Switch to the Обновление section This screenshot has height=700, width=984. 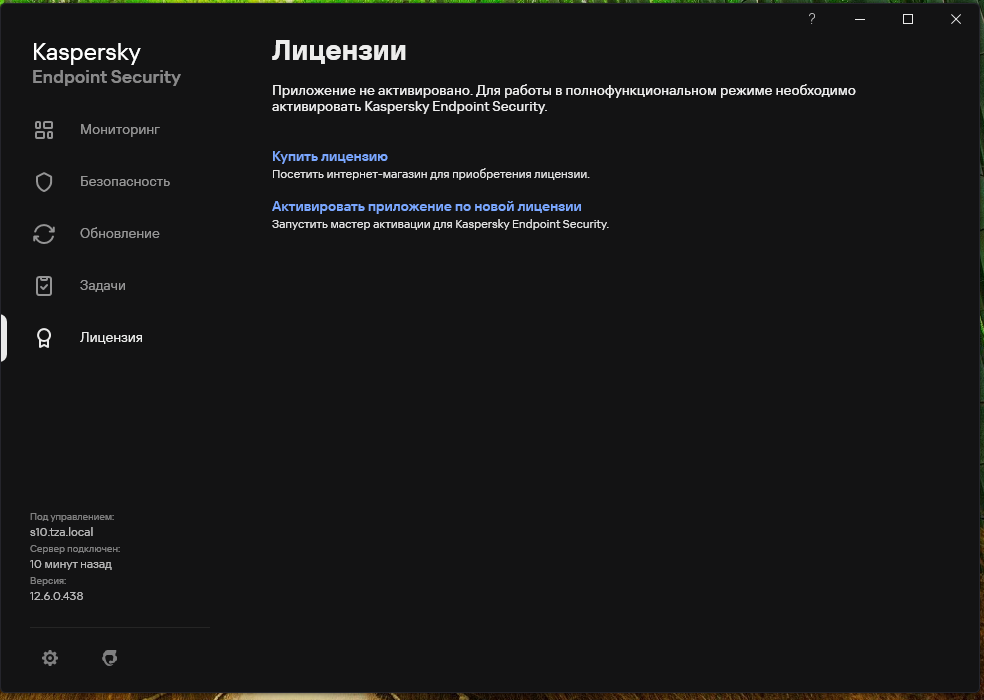click(x=120, y=234)
